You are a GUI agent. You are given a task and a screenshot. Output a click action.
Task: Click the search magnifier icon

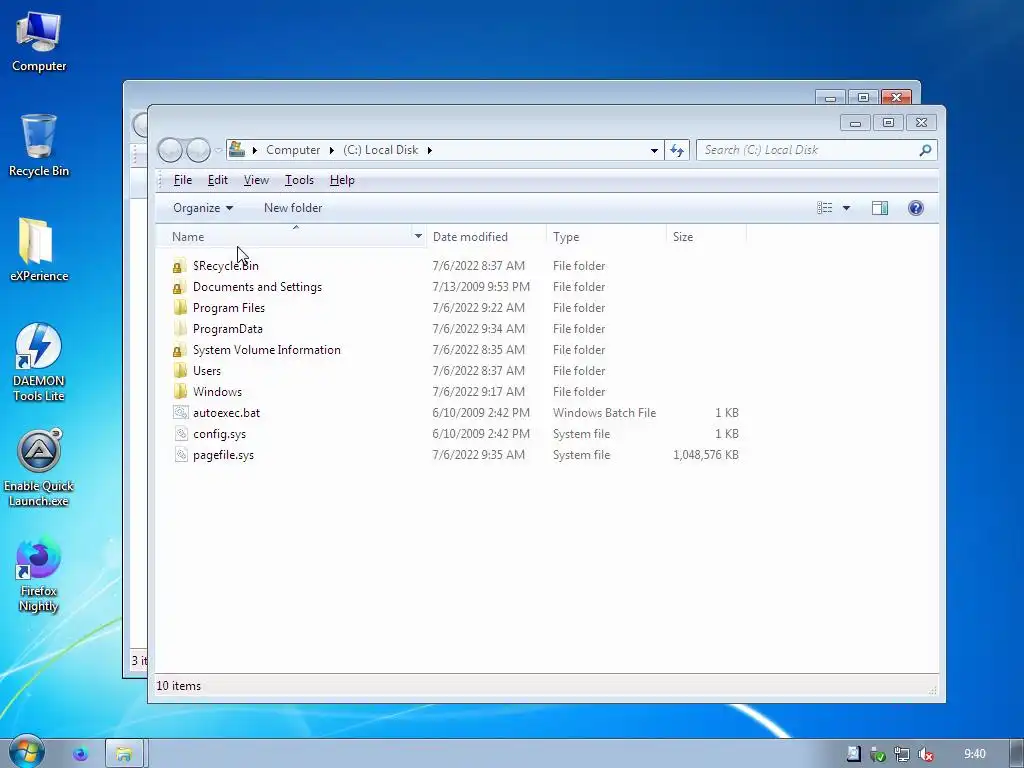[x=925, y=150]
